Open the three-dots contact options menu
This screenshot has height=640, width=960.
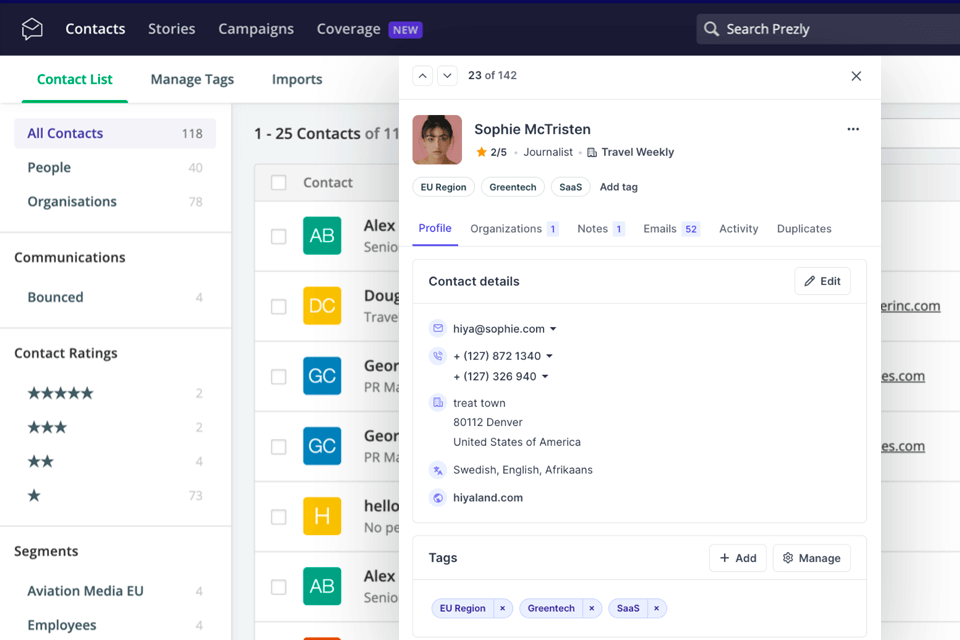click(x=853, y=129)
